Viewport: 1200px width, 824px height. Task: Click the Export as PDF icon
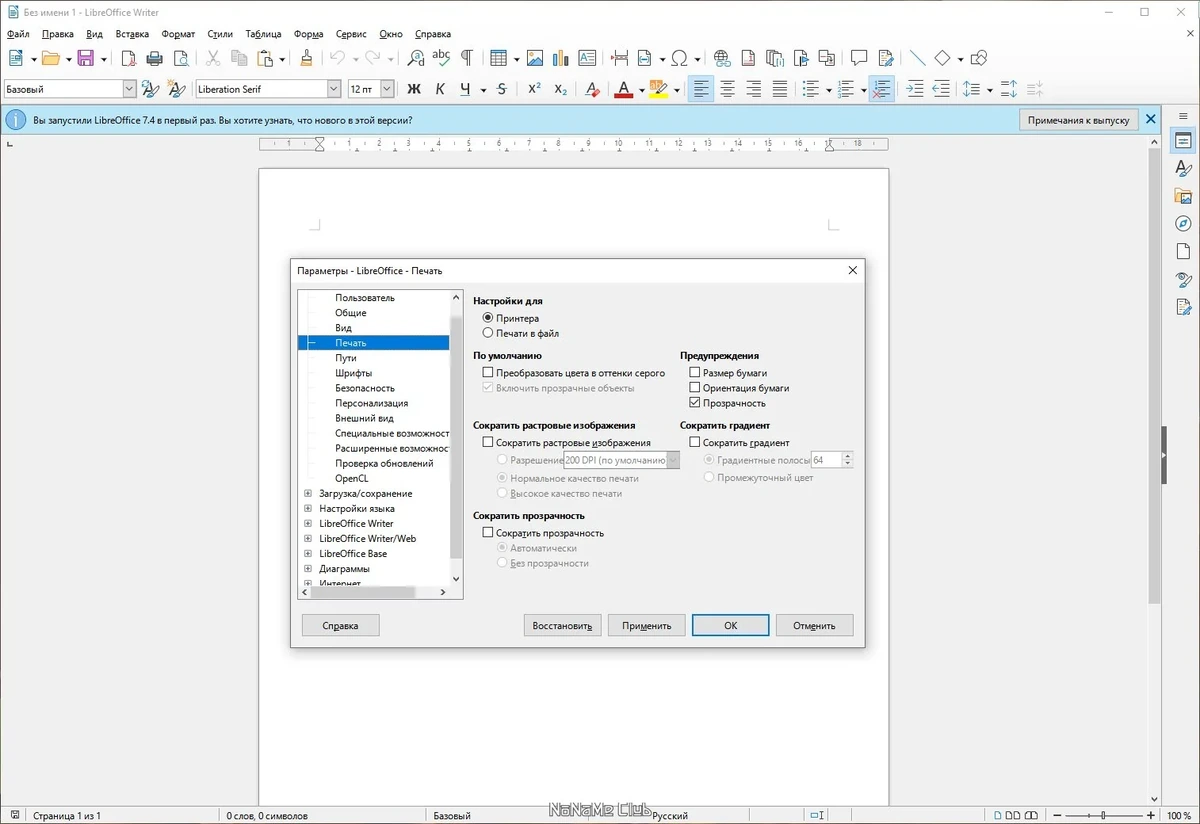(129, 58)
